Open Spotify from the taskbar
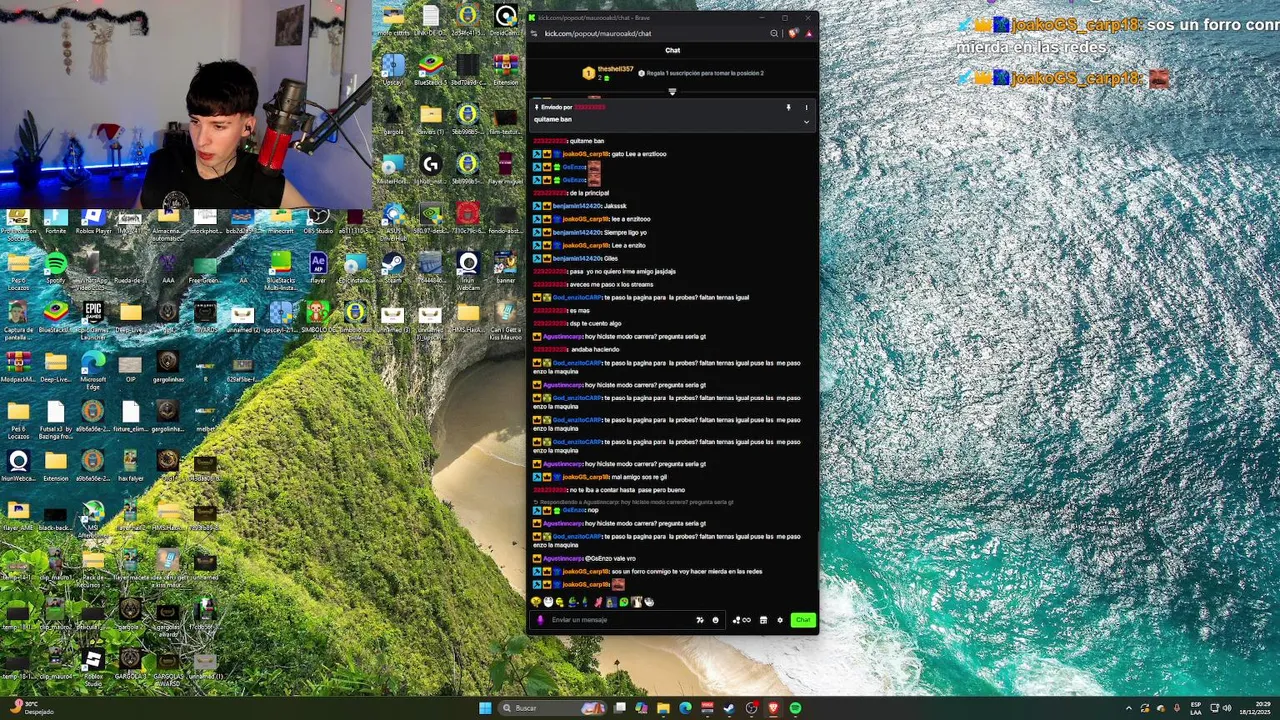 pos(795,708)
